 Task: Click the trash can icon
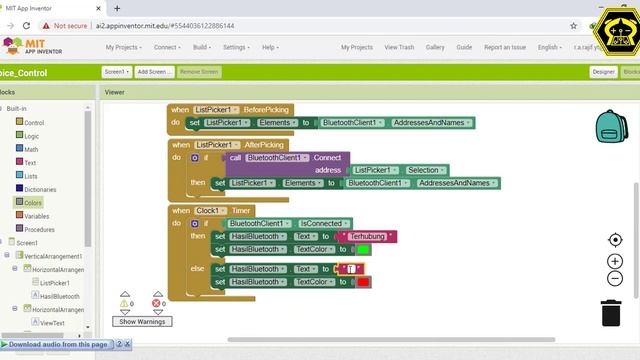pos(611,313)
